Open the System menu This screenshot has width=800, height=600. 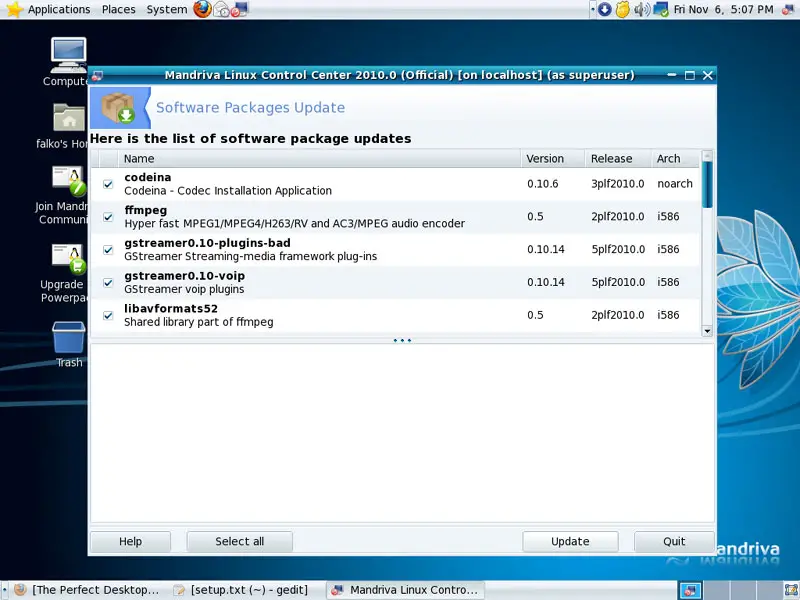(167, 9)
